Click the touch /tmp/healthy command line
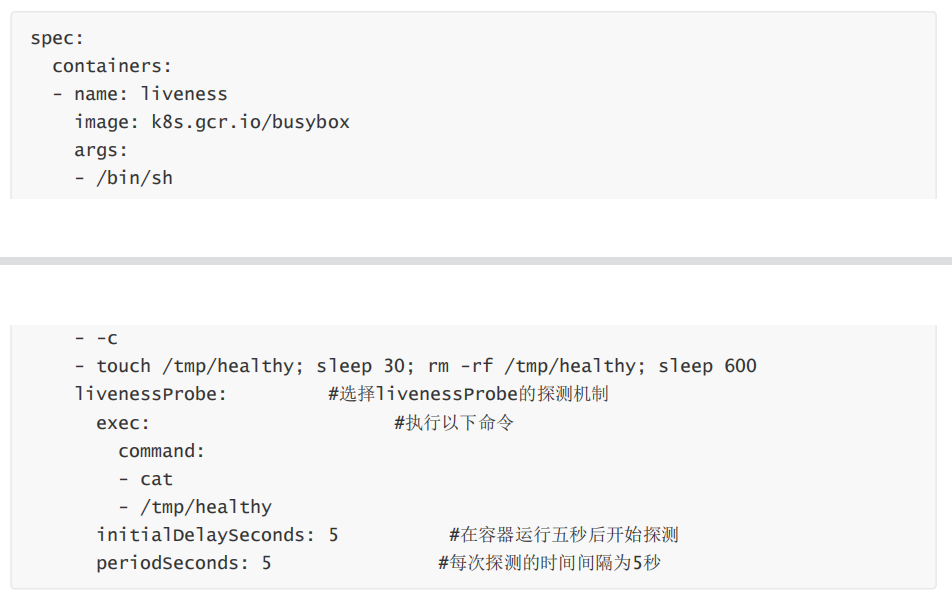The image size is (952, 592). pyautogui.click(x=415, y=366)
